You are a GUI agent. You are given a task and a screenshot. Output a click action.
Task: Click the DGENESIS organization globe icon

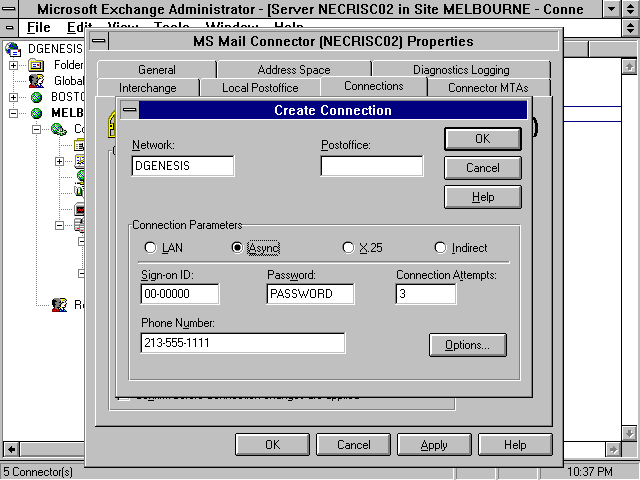[x=13, y=49]
